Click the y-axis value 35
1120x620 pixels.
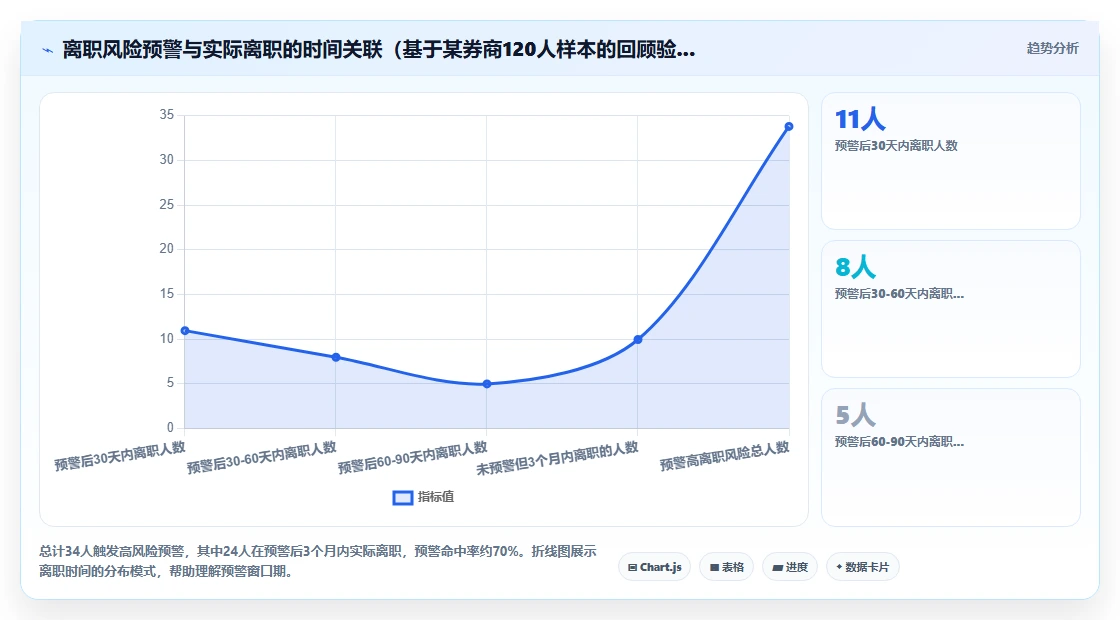coord(166,115)
